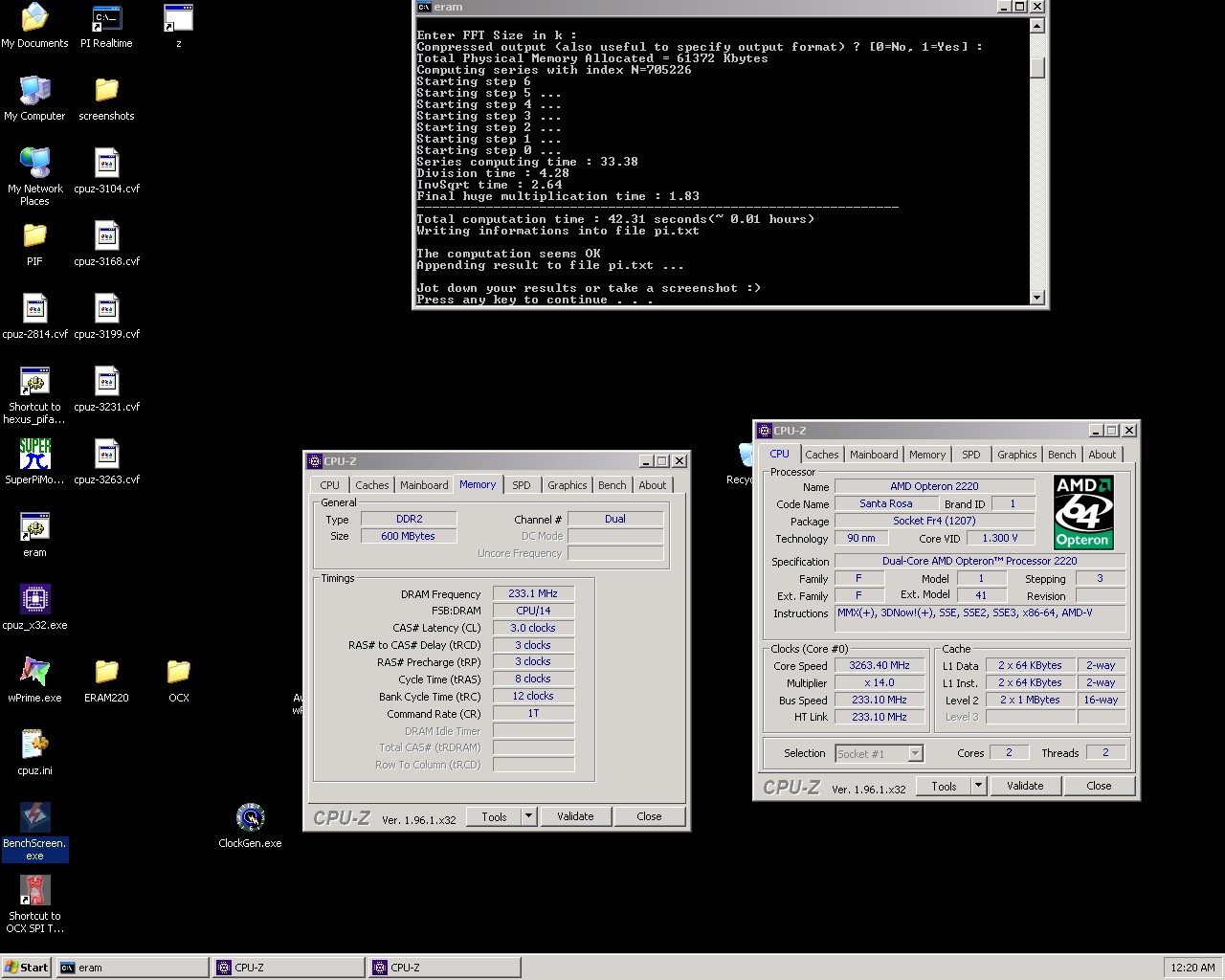Viewport: 1225px width, 980px height.
Task: Open Mainboard tab in memory CPU-Z window
Action: pyautogui.click(x=424, y=485)
